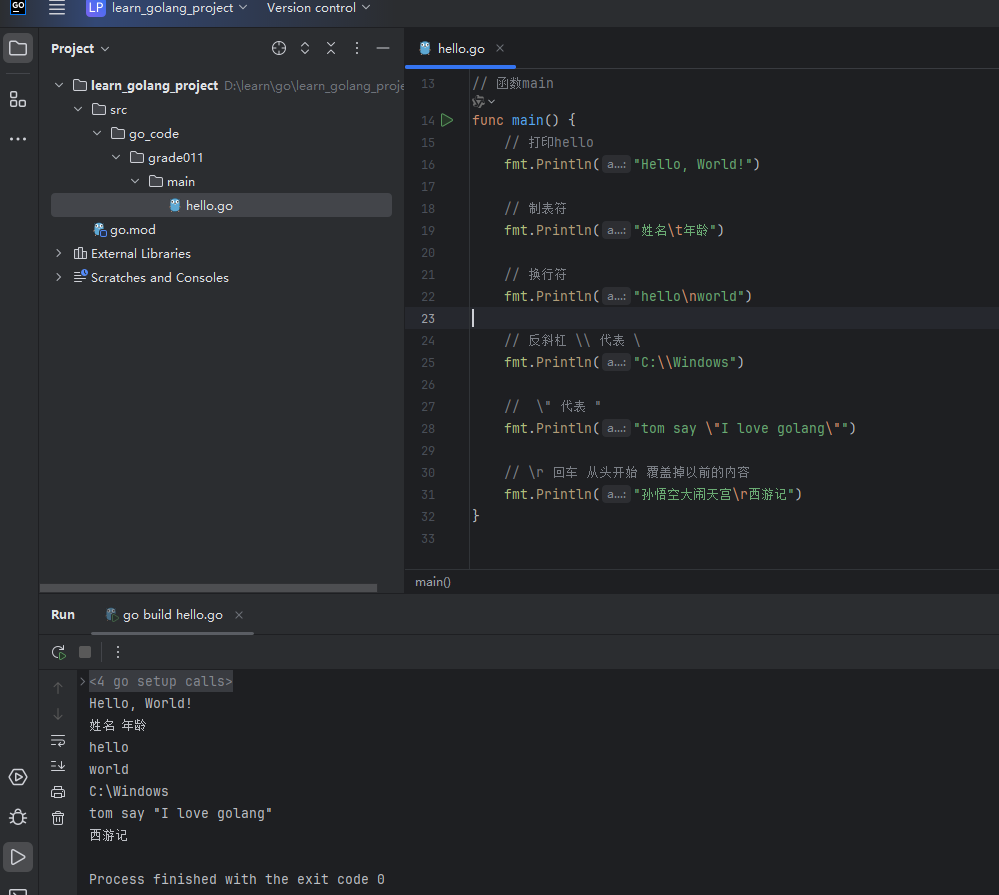Click "C:\\Windows" string literal
The width and height of the screenshot is (999, 895).
click(x=685, y=362)
